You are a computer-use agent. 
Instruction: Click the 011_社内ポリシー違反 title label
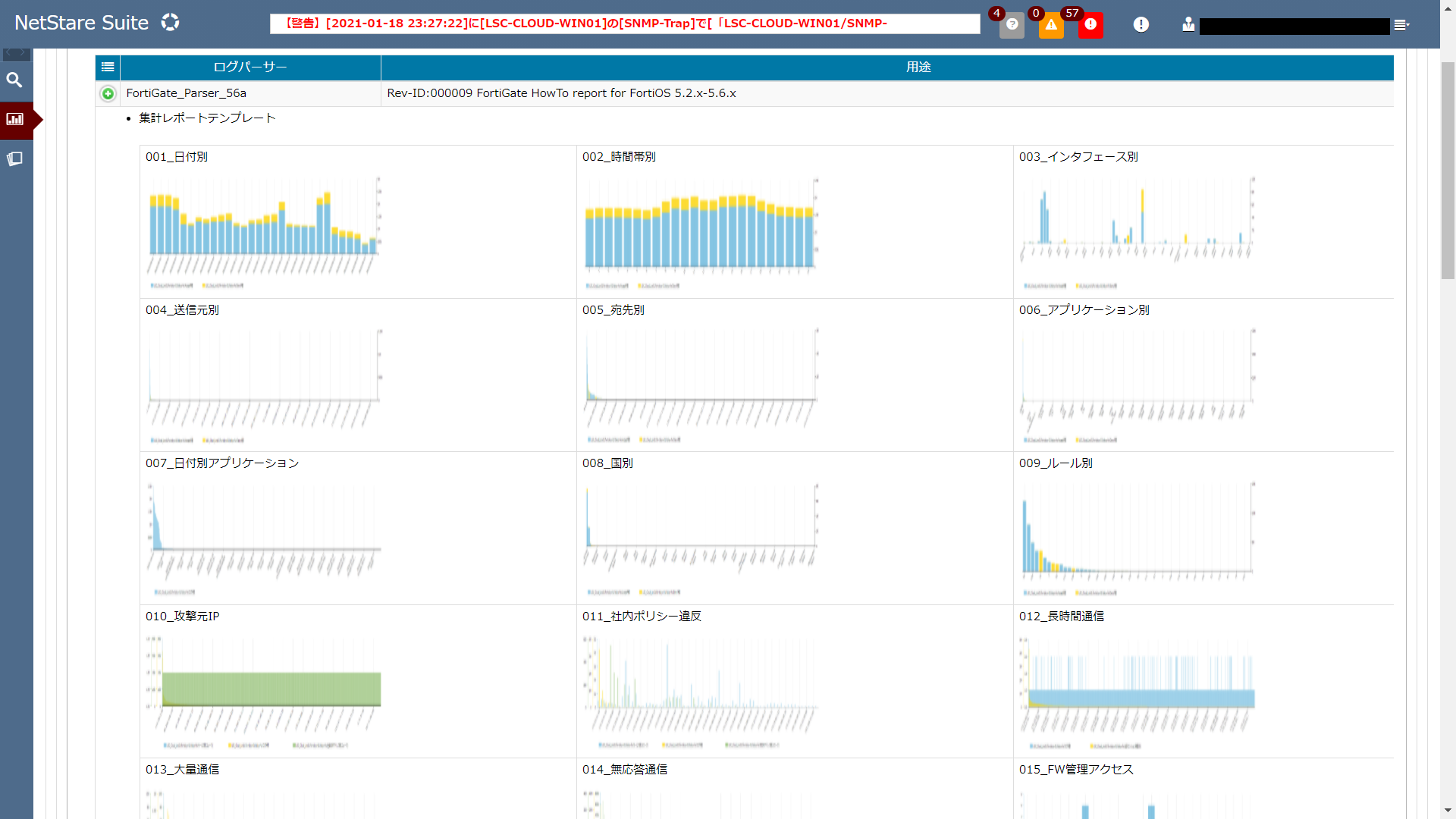[642, 617]
